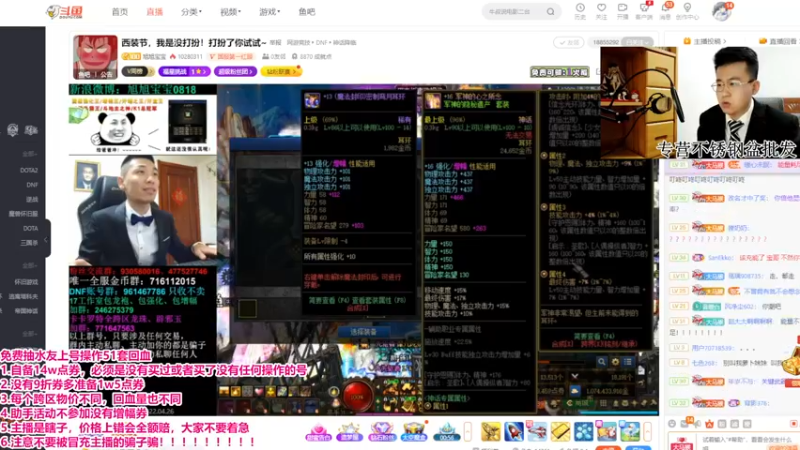Click second emblem icon in sidebar
The width and height of the screenshot is (800, 450).
pos(31,131)
